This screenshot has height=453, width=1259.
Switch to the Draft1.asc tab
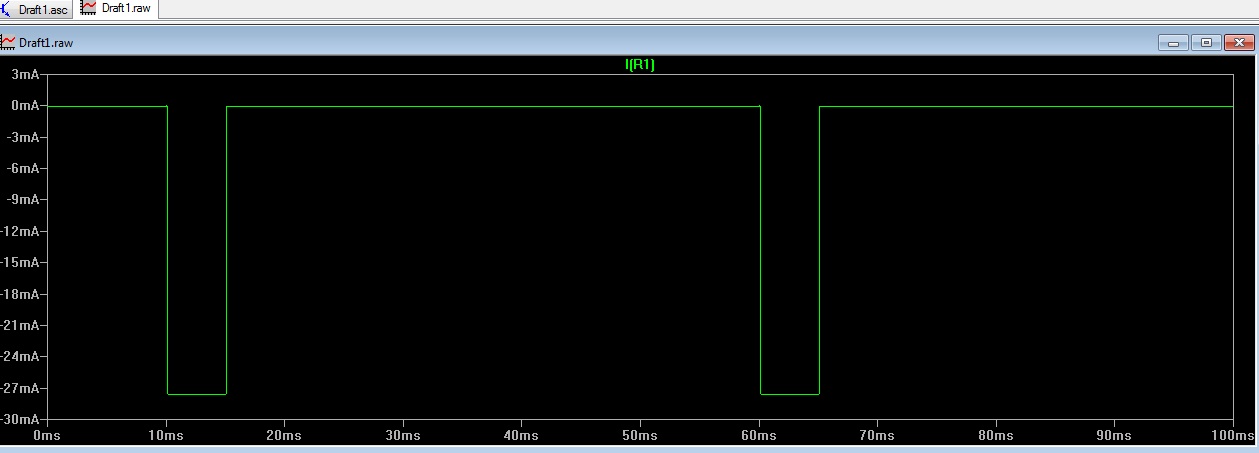pos(36,9)
